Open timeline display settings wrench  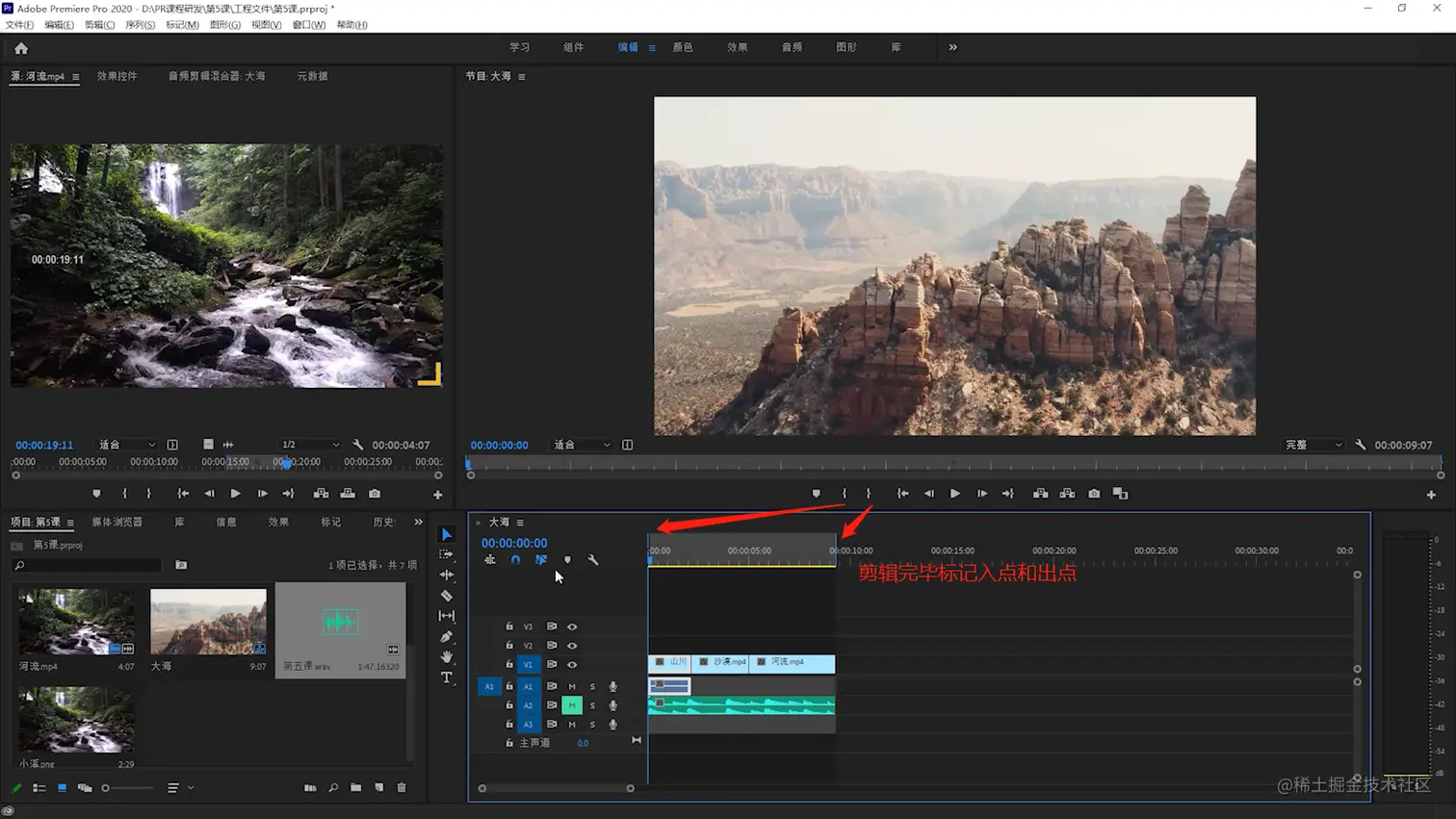(x=593, y=560)
